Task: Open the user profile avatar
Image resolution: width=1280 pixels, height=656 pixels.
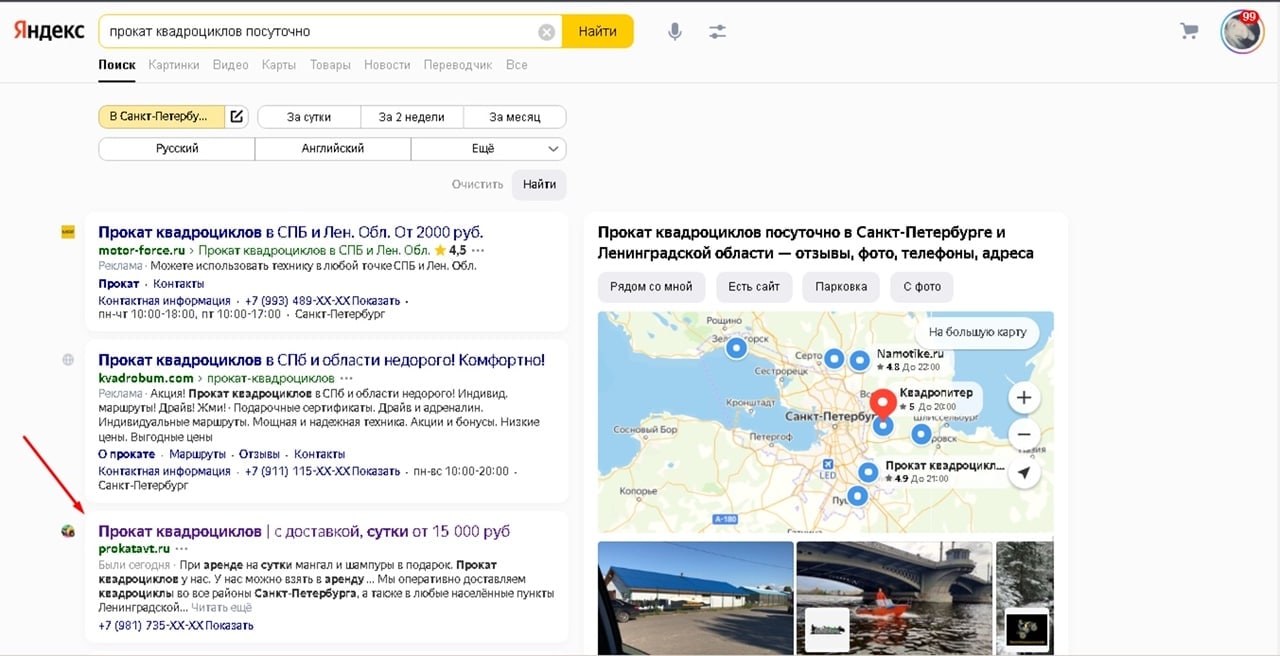Action: click(1242, 32)
